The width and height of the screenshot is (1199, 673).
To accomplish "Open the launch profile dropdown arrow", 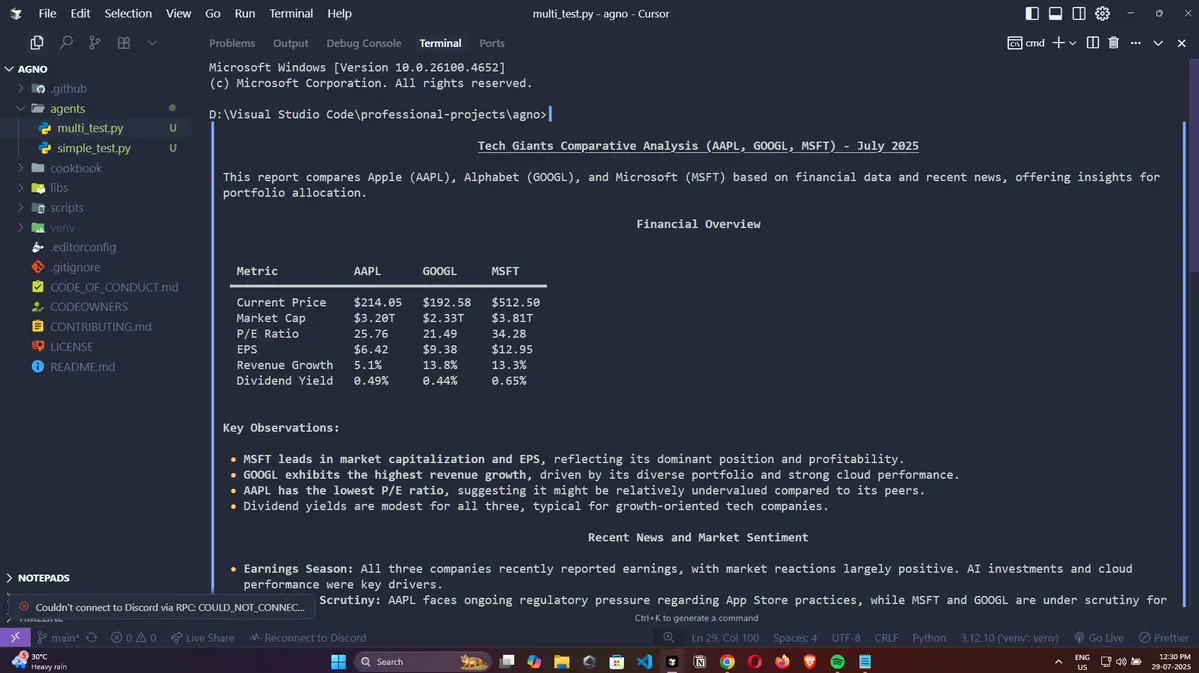I will [1073, 44].
